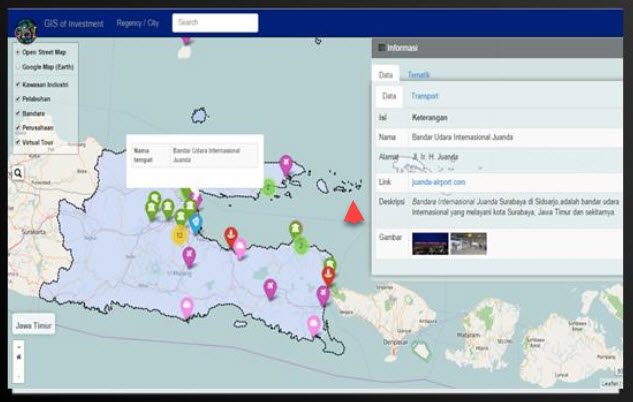The height and width of the screenshot is (402, 633).
Task: Open green cluster marker on the northeast coast
Action: point(301,245)
